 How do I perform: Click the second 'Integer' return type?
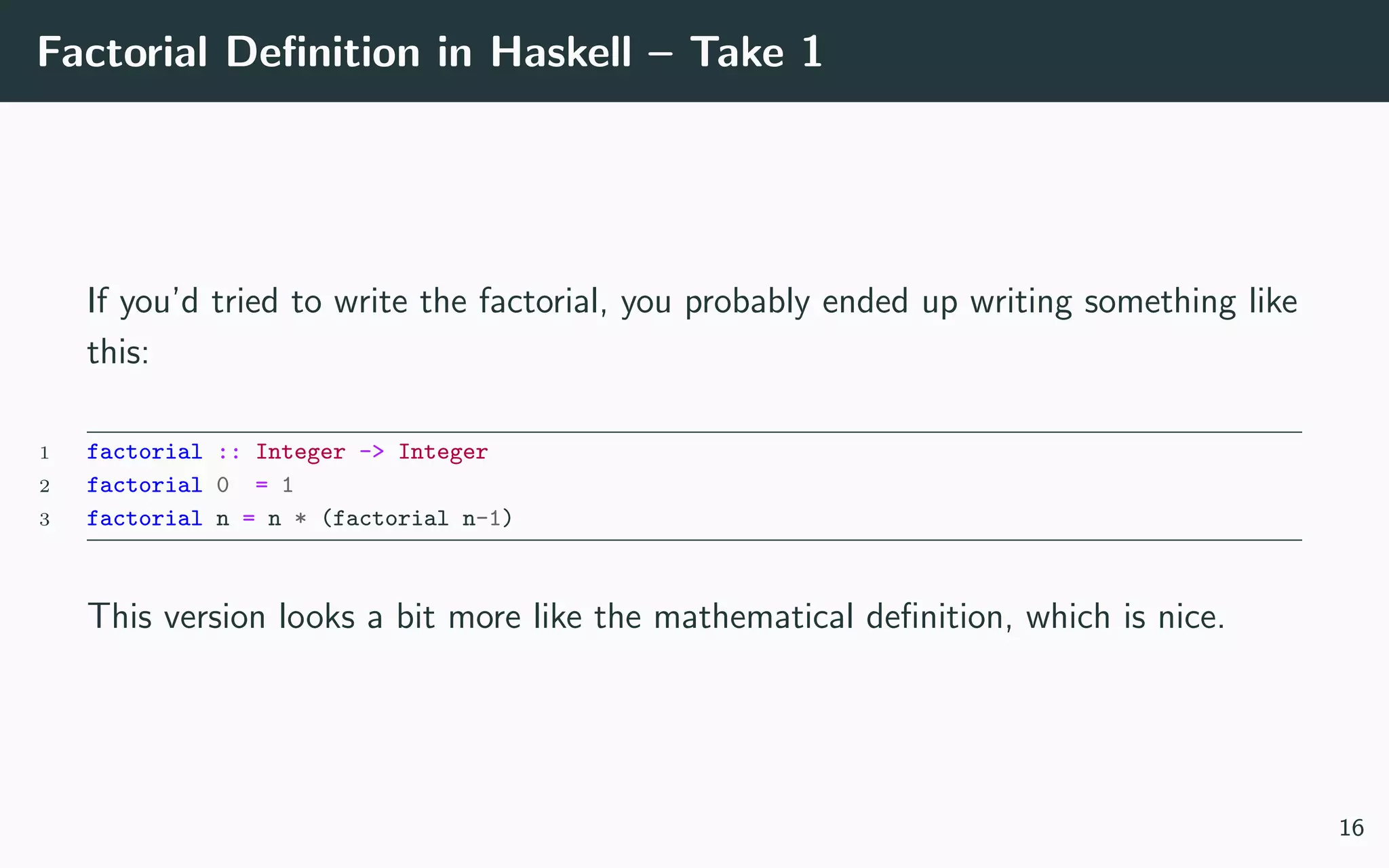[x=443, y=452]
